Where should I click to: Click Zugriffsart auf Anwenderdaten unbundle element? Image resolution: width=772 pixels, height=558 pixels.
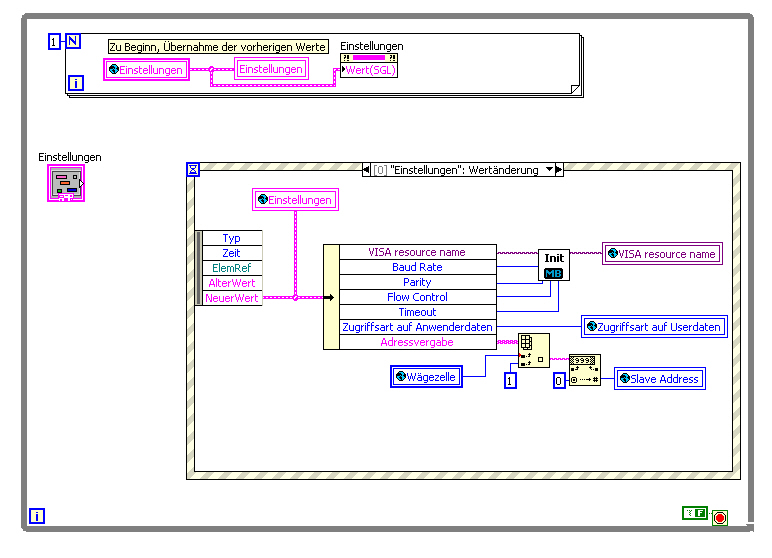pyautogui.click(x=418, y=327)
